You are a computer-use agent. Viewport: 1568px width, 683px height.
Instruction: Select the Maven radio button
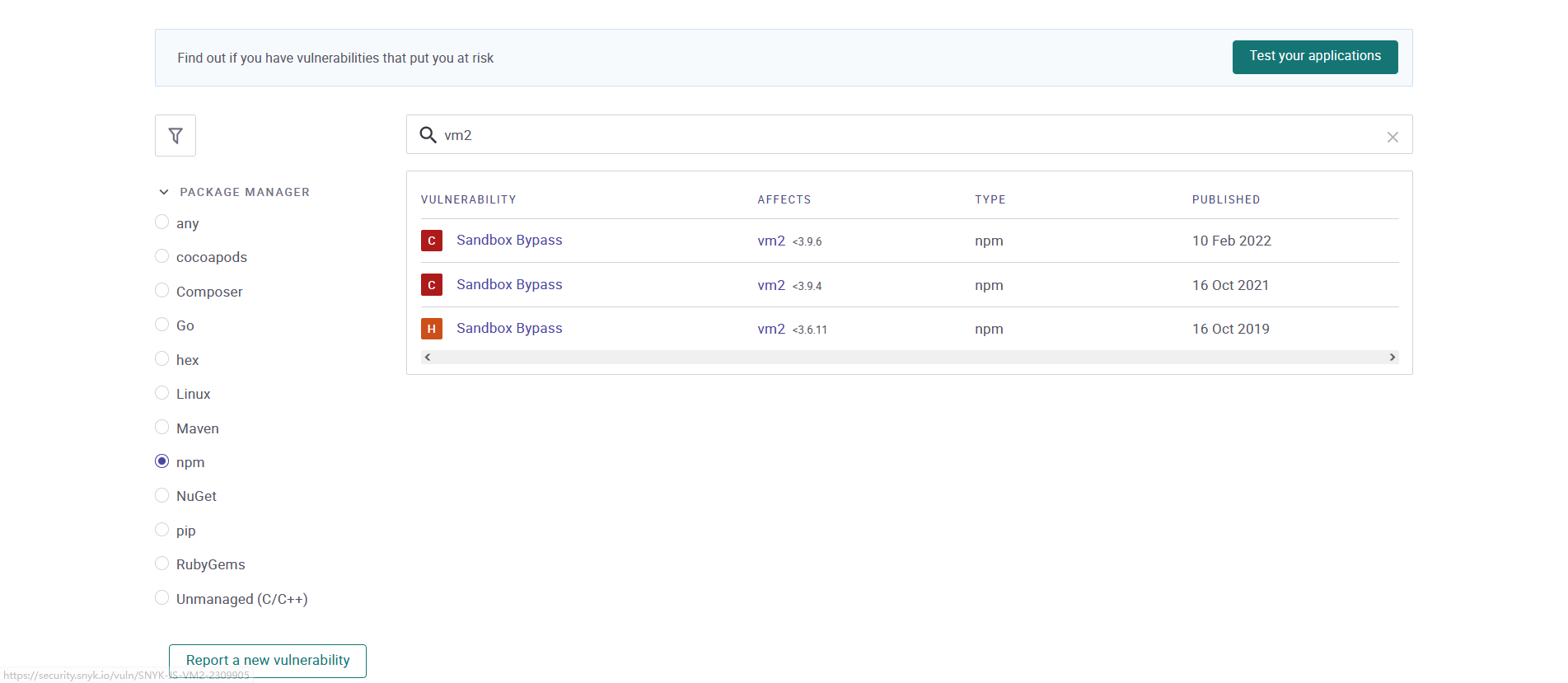coord(162,428)
